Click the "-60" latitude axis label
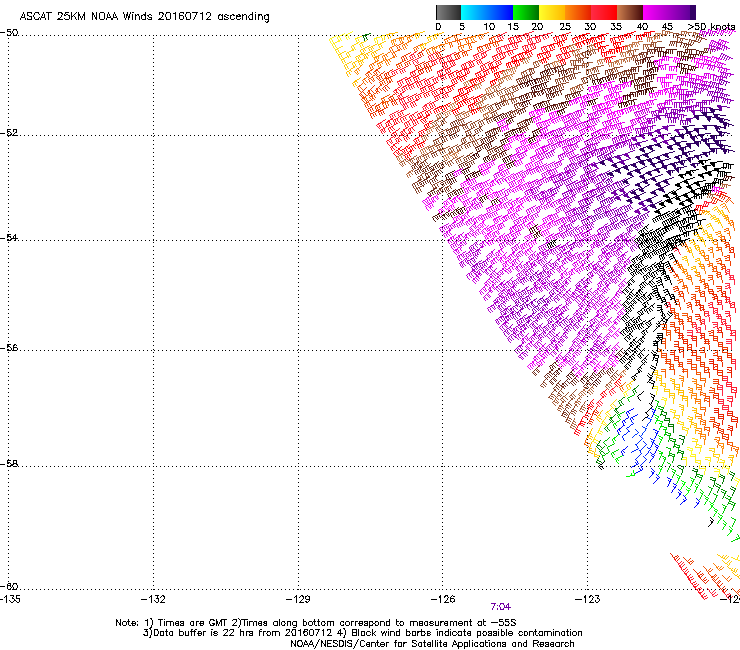The height and width of the screenshot is (650, 740). [9, 586]
